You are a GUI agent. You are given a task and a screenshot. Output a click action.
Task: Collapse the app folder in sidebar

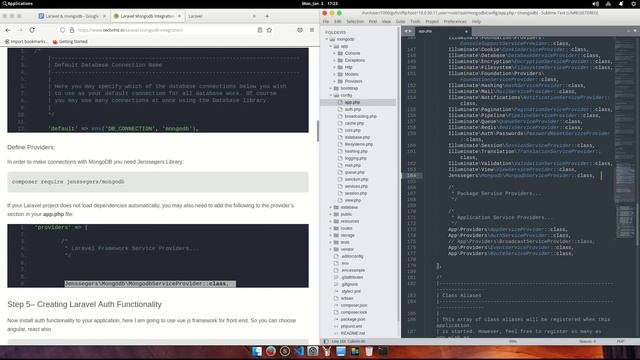pyautogui.click(x=331, y=46)
